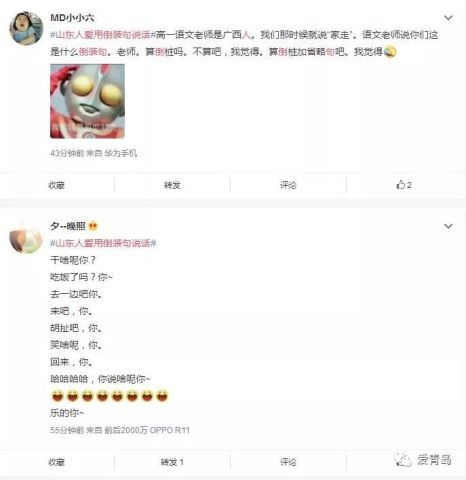Expand the first post's chevron menu
The height and width of the screenshot is (480, 466).
tap(448, 18)
